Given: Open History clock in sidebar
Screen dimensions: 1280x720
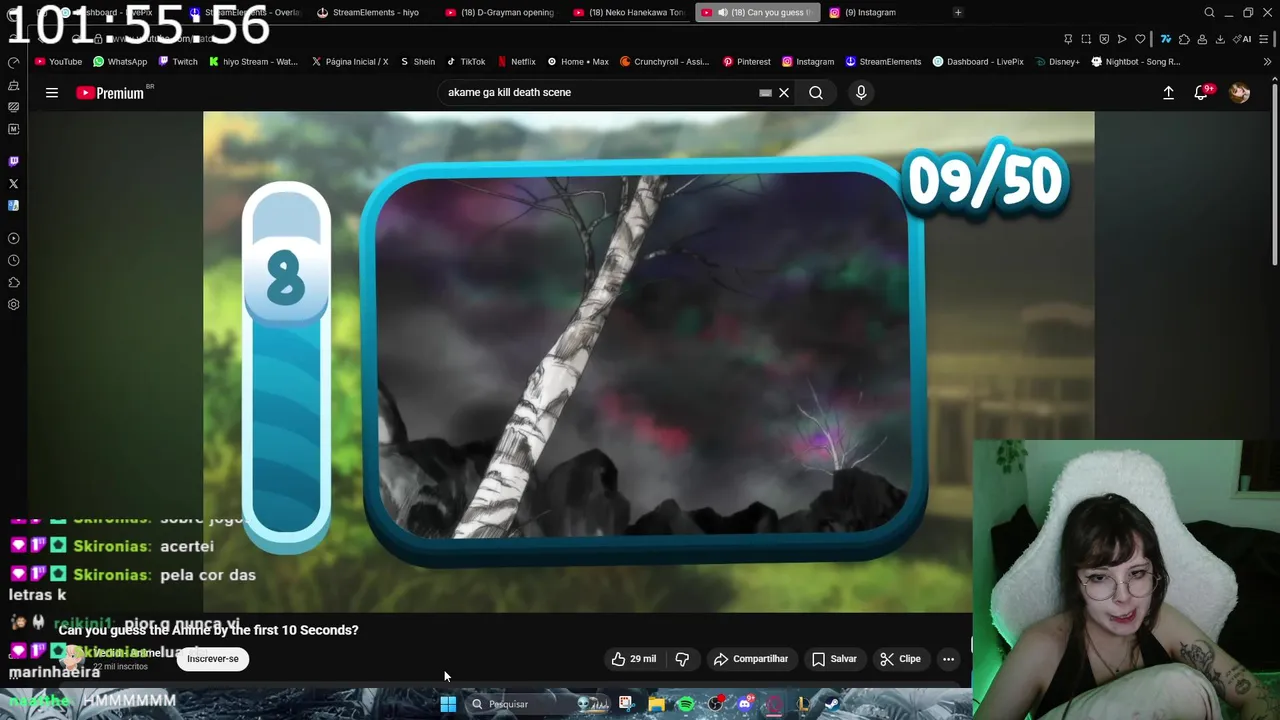Looking at the screenshot, I should pyautogui.click(x=13, y=260).
